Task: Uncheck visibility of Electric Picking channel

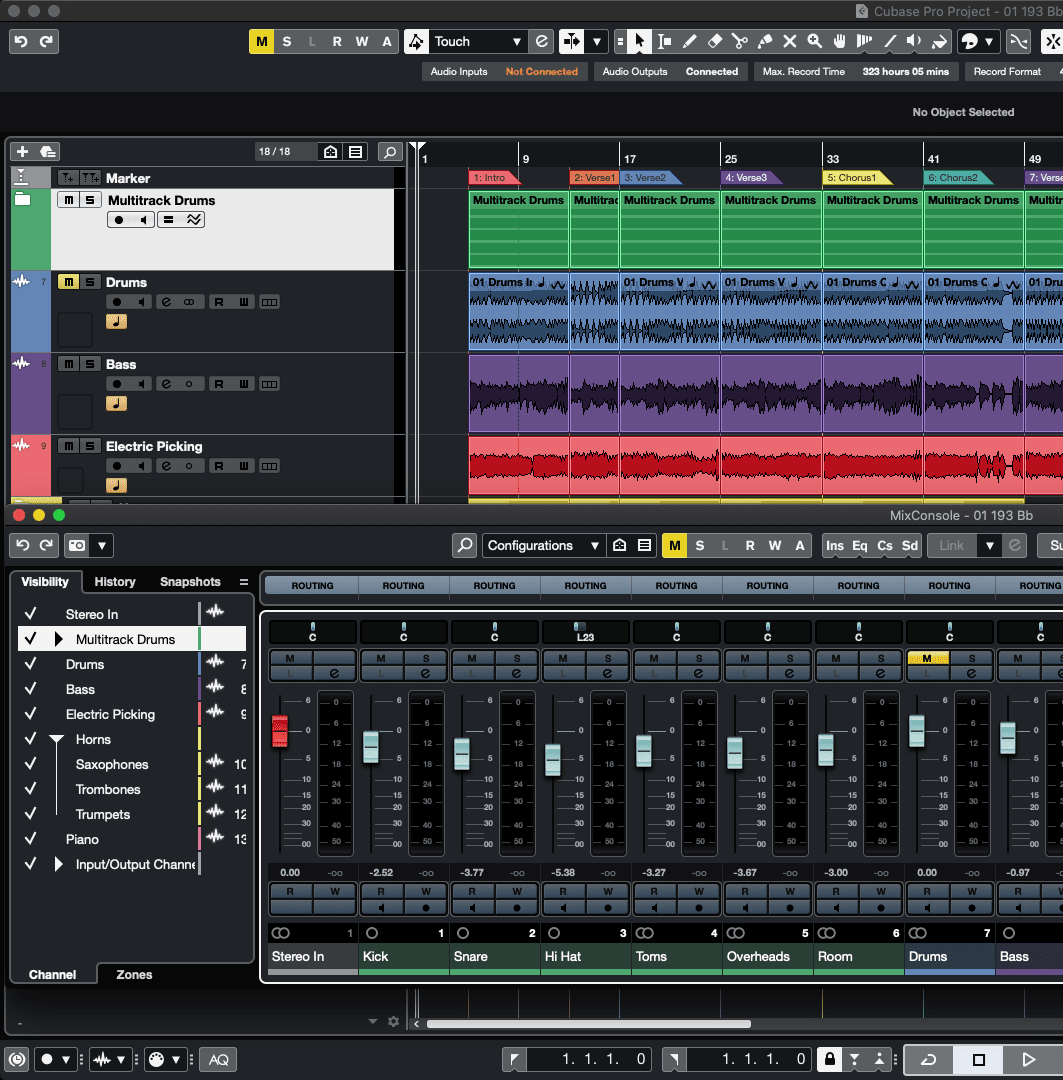Action: click(31, 714)
